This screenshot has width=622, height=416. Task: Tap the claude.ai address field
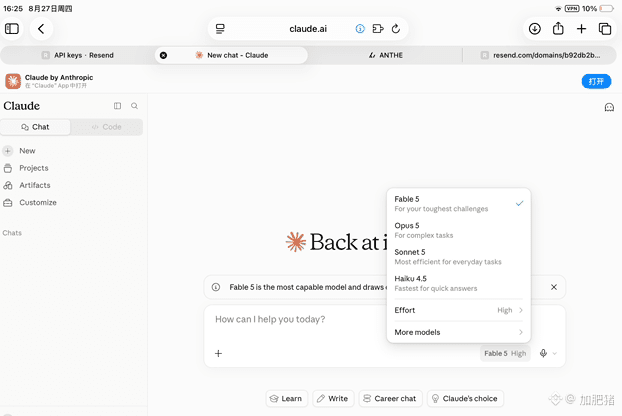[x=308, y=29]
